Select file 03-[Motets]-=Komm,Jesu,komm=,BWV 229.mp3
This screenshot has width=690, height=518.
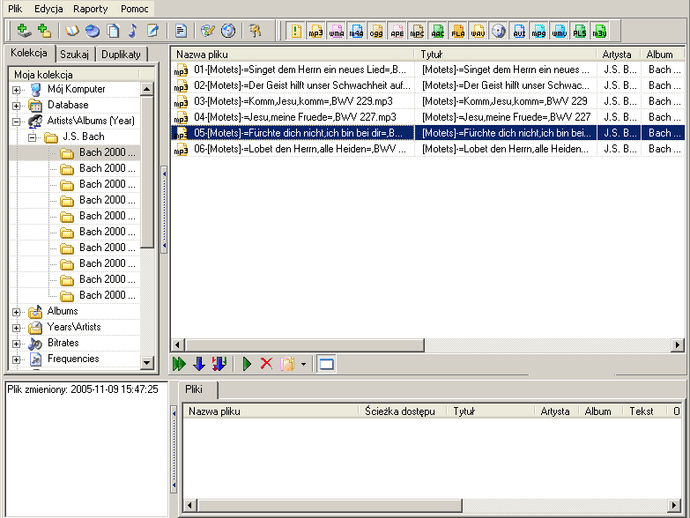292,101
